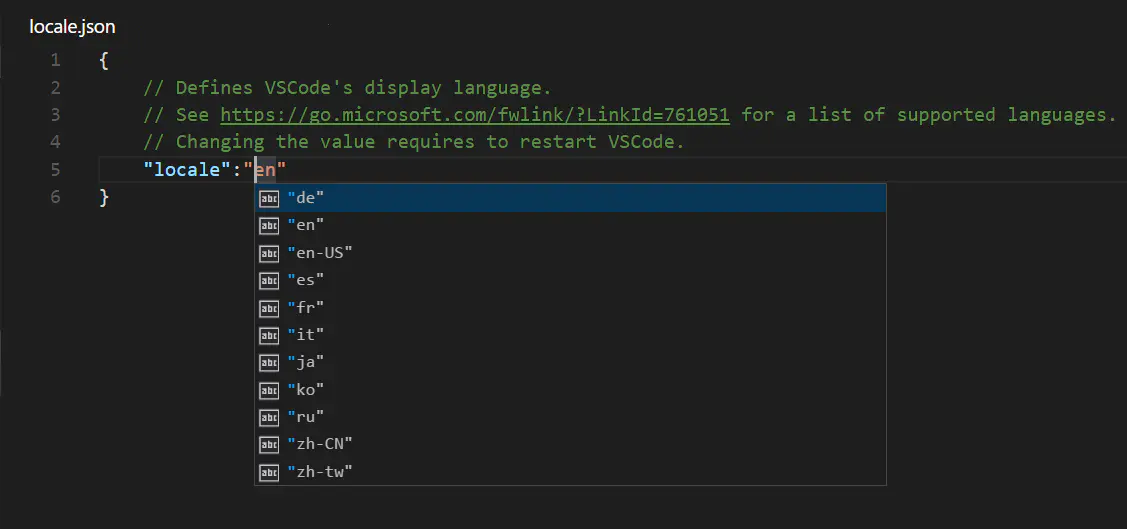Choose the "fr" suggestion
The width and height of the screenshot is (1127, 529).
tap(571, 308)
